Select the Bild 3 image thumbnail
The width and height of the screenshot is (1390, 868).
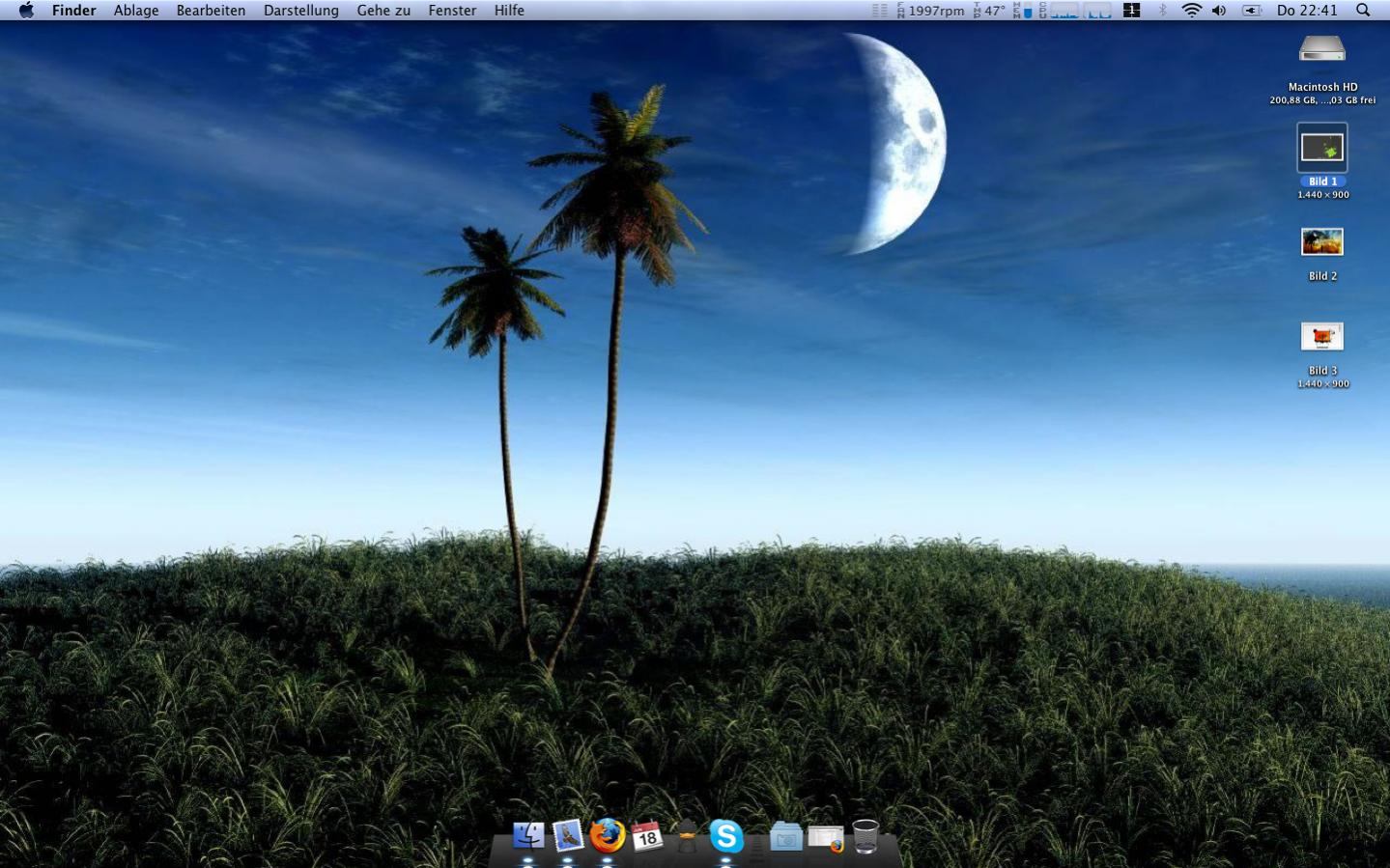tap(1322, 336)
